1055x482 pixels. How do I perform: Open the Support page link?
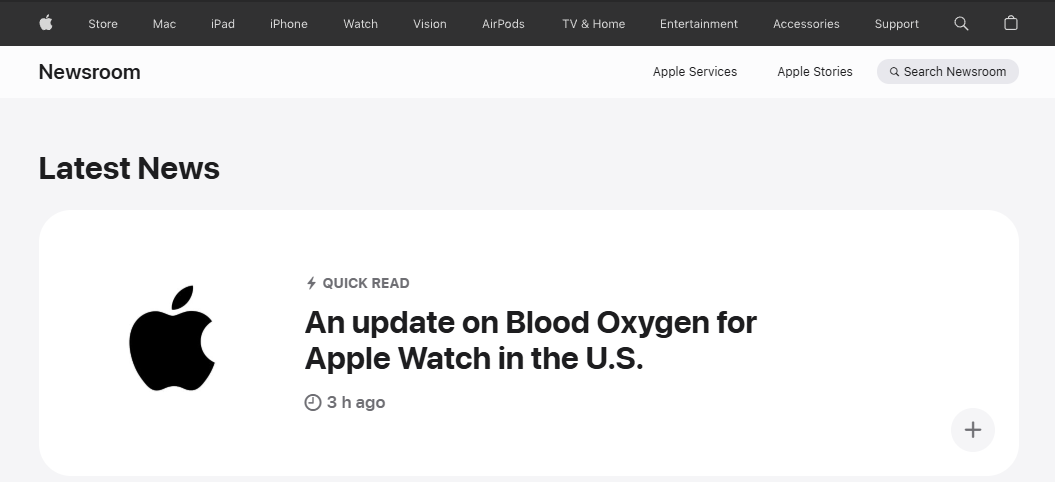click(896, 24)
